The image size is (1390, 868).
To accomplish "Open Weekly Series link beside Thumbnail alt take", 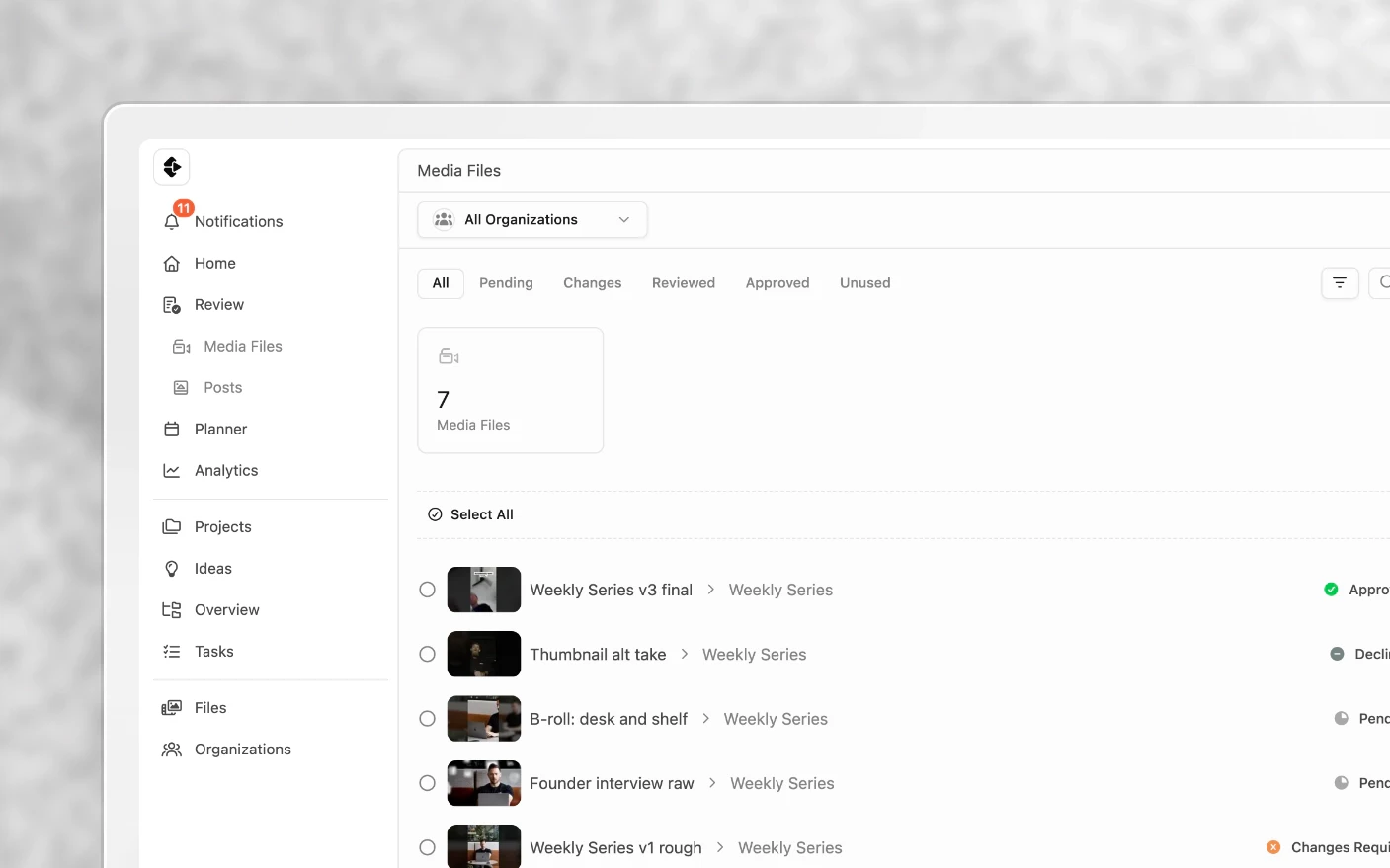I will click(755, 654).
